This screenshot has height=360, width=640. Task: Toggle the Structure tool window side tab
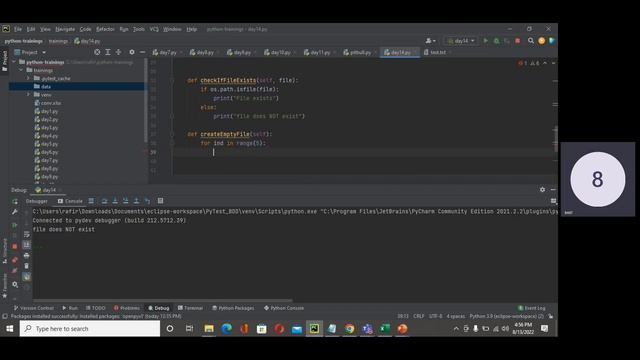pos(4,250)
